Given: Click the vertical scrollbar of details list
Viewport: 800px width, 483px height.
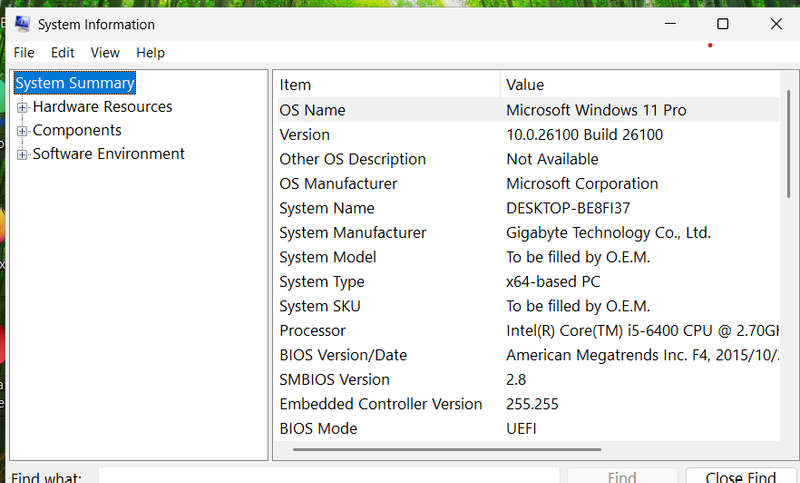Looking at the screenshot, I should [x=788, y=144].
